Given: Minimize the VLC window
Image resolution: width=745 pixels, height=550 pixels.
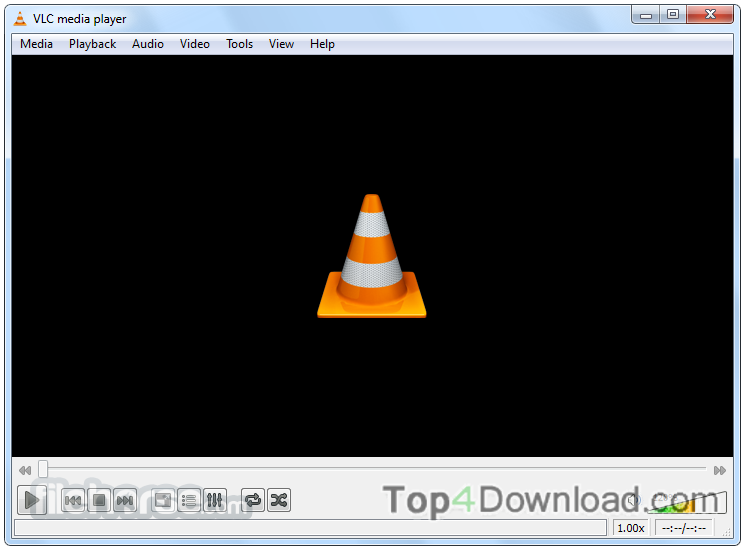Looking at the screenshot, I should pyautogui.click(x=646, y=15).
